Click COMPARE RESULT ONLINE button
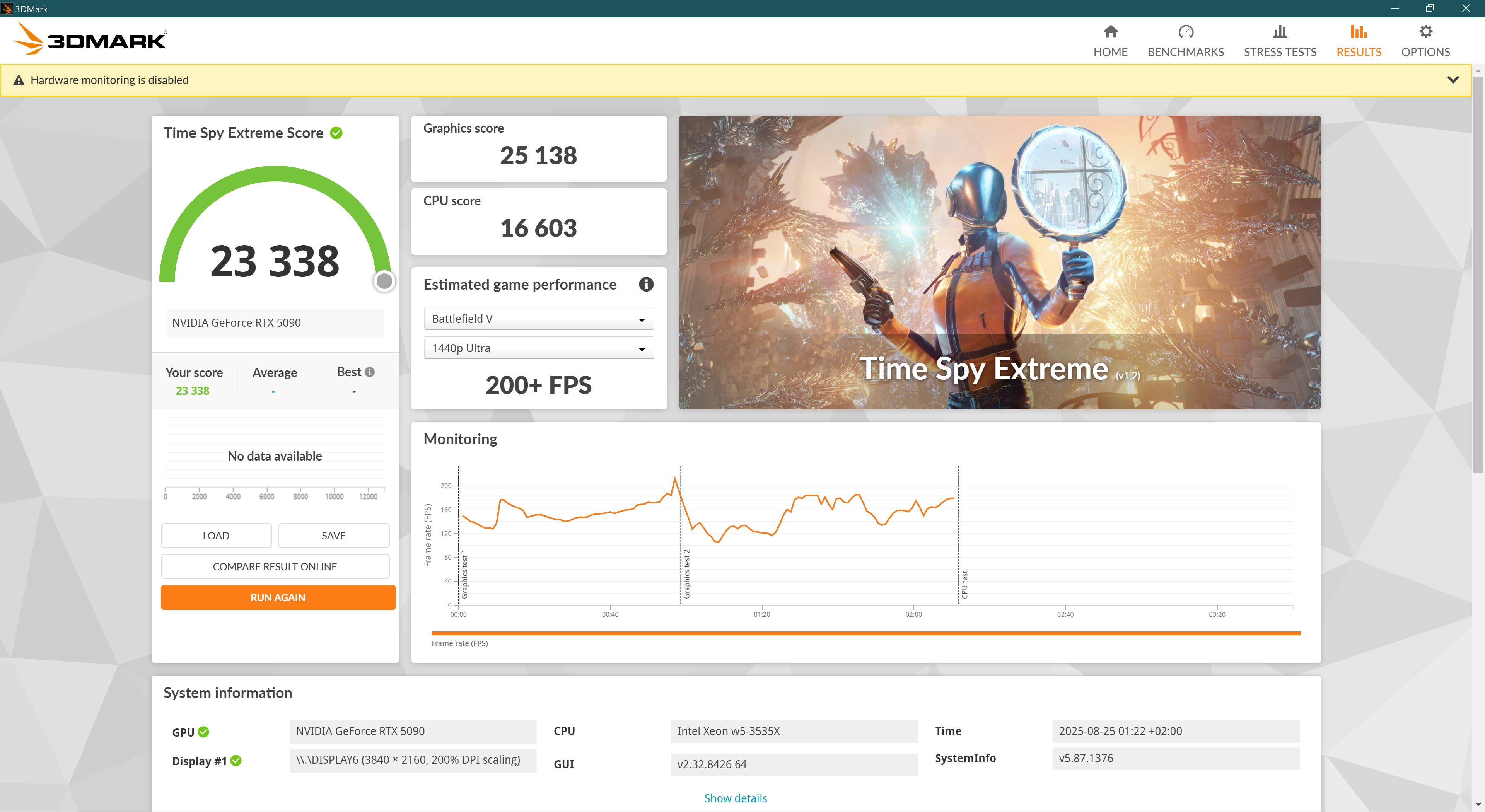The height and width of the screenshot is (812, 1485). 275,566
